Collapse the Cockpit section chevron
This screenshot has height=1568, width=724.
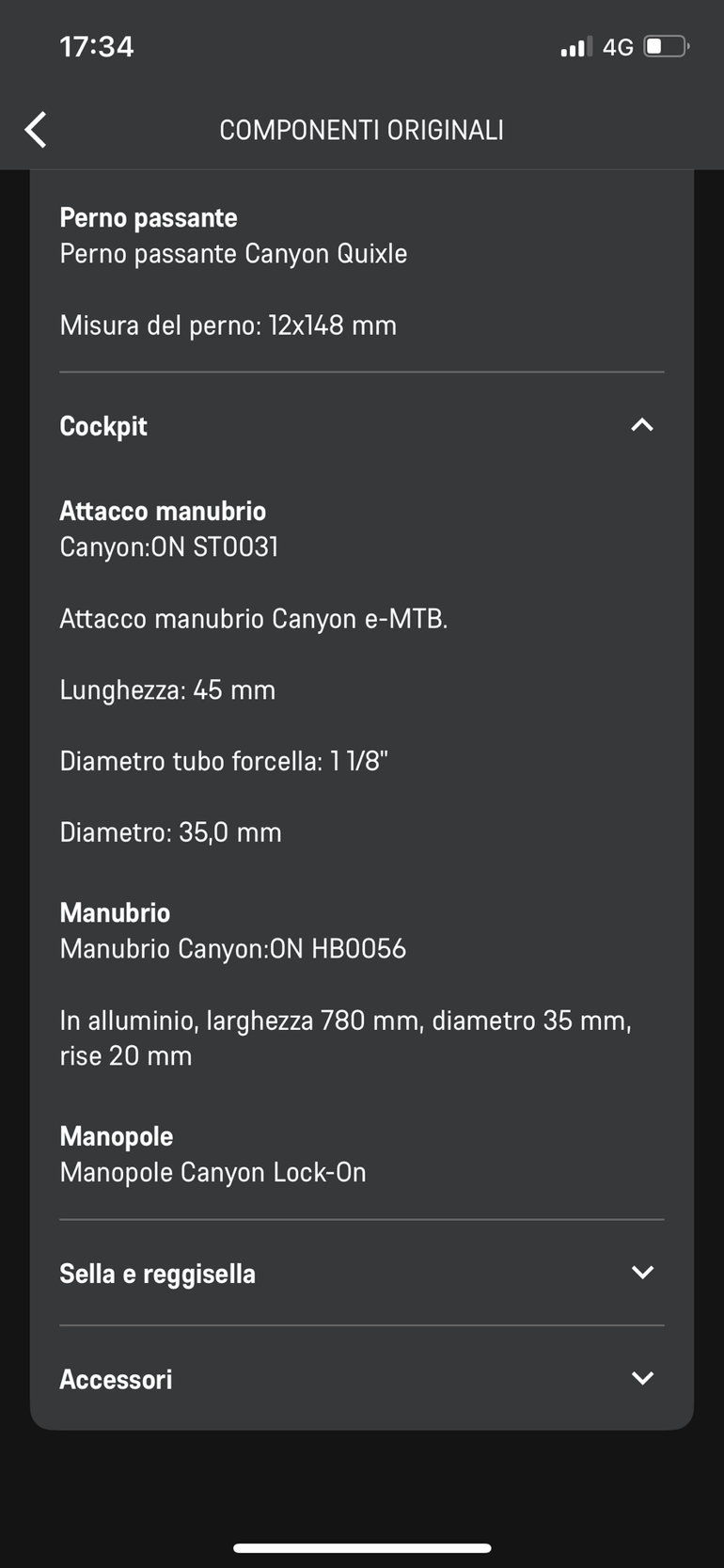[642, 425]
